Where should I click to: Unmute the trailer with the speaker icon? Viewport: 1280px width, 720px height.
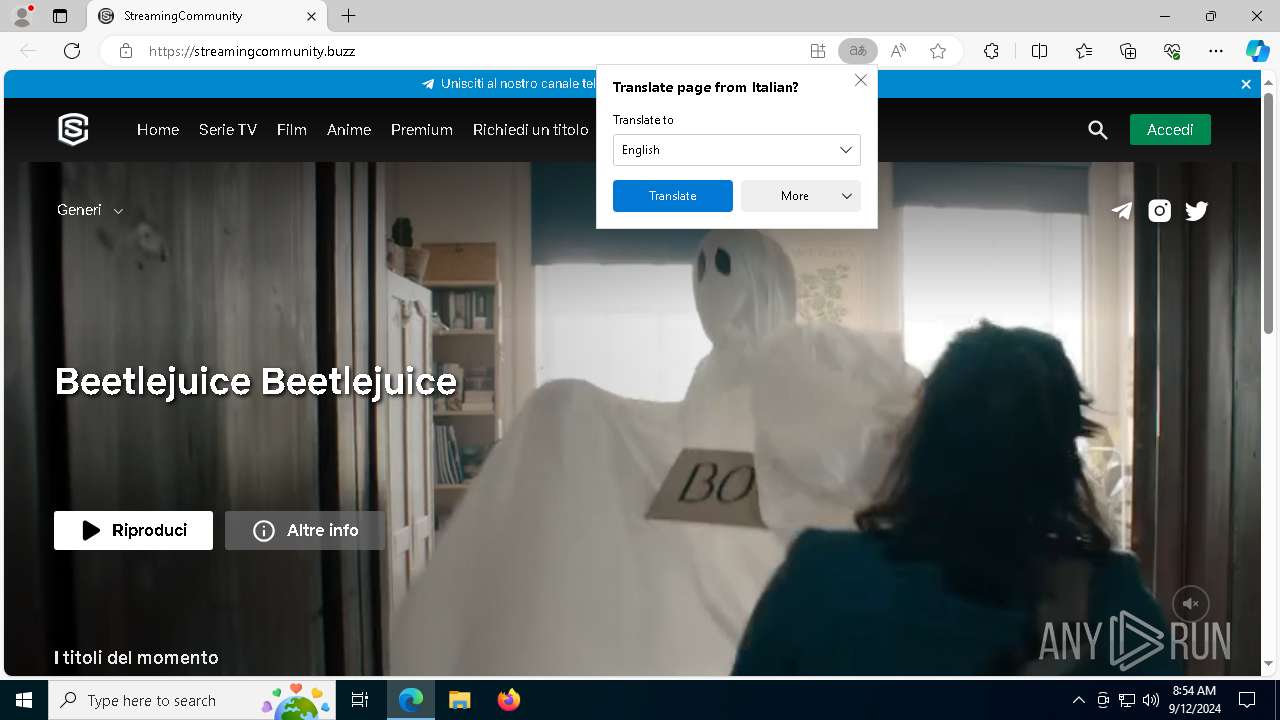pyautogui.click(x=1191, y=604)
